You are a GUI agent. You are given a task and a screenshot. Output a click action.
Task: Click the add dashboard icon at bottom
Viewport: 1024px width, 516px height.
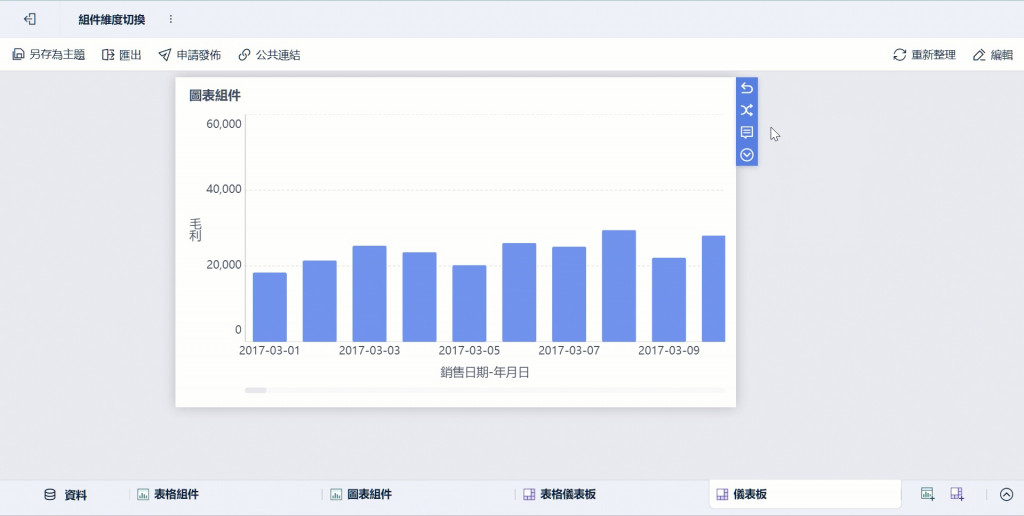957,494
